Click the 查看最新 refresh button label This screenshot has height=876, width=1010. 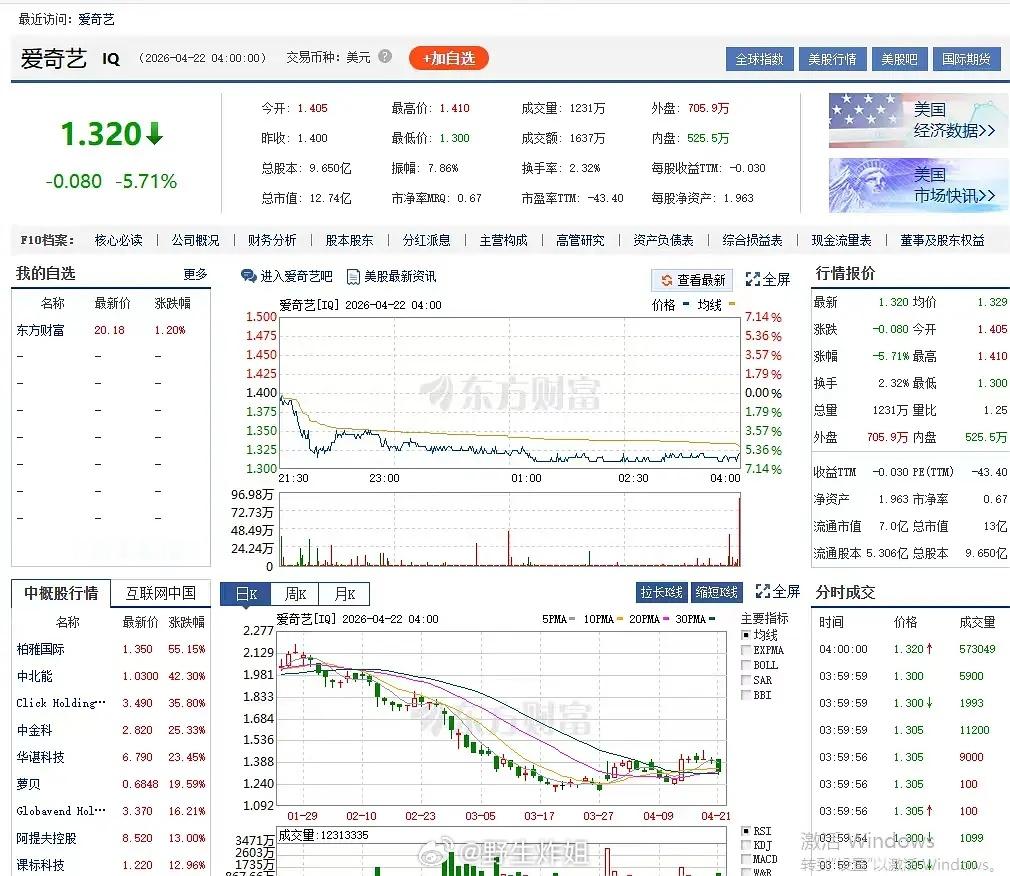[701, 280]
